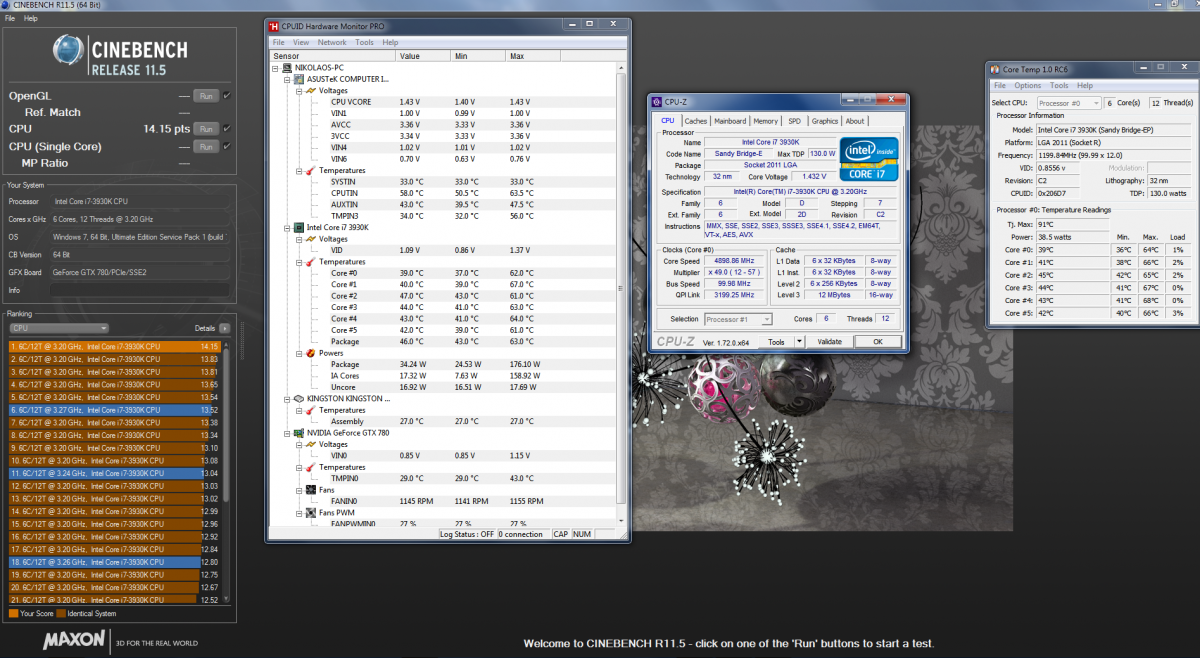Click the Tools button in CPU-Z

tap(776, 341)
